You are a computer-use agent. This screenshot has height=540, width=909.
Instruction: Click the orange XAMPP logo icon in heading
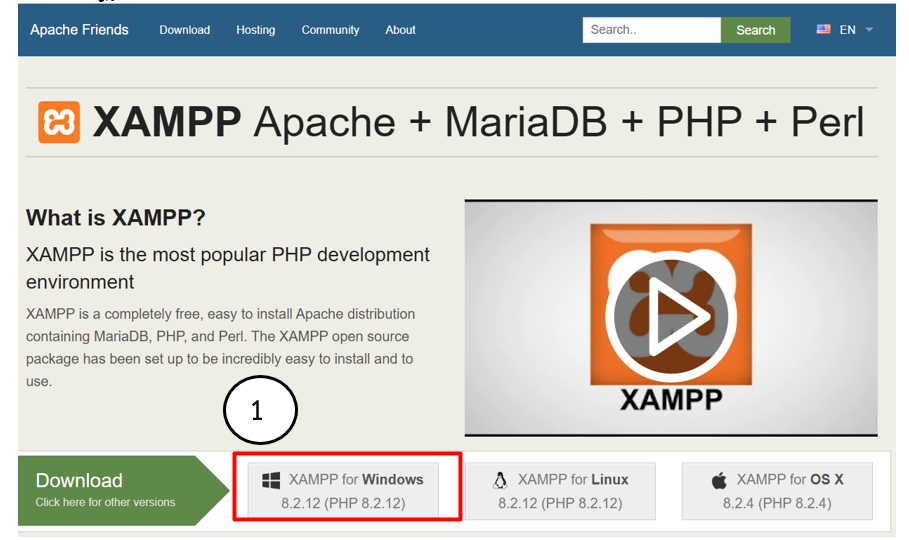[59, 122]
